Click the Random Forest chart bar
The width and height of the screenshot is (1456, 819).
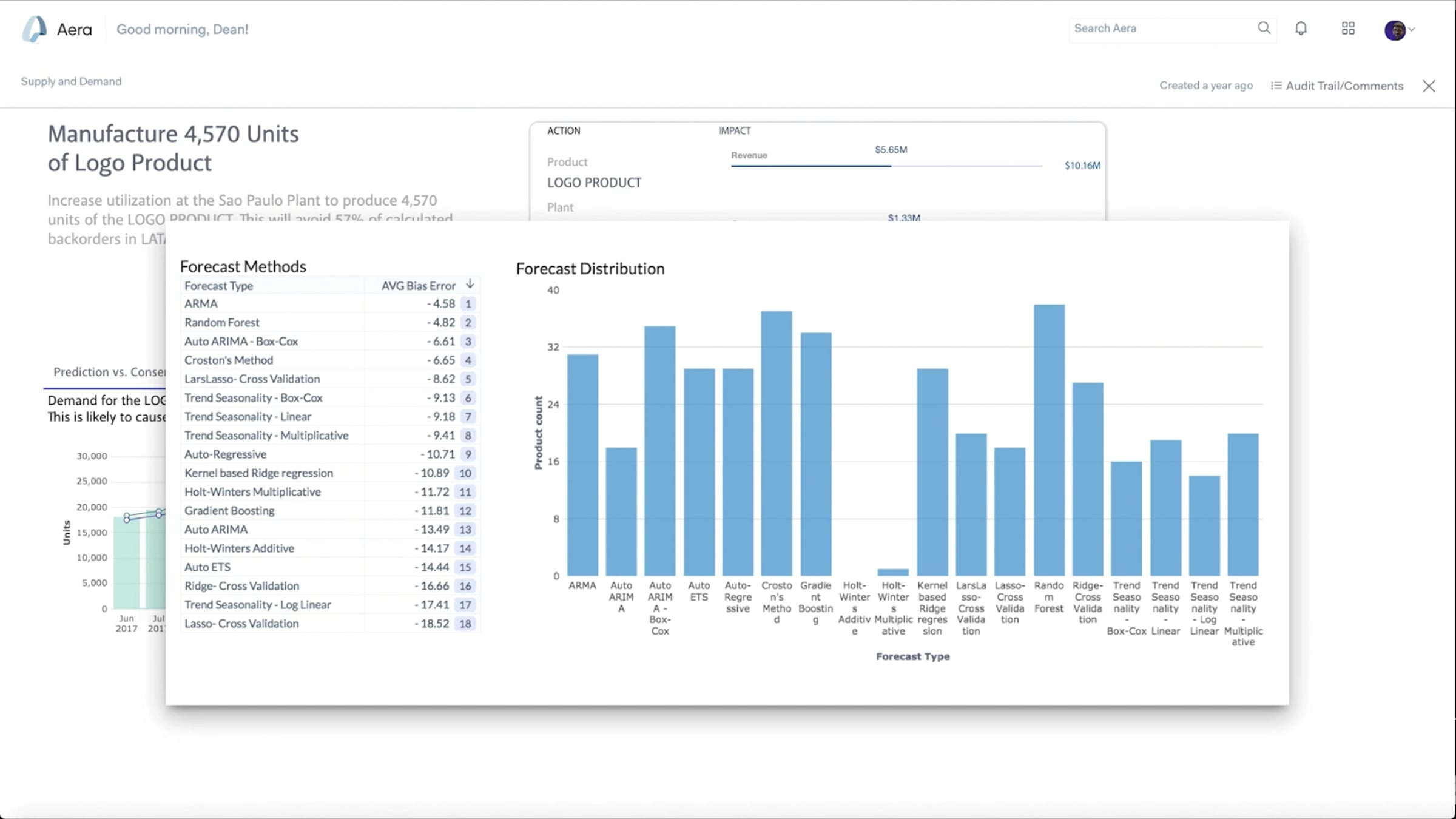coord(1048,440)
